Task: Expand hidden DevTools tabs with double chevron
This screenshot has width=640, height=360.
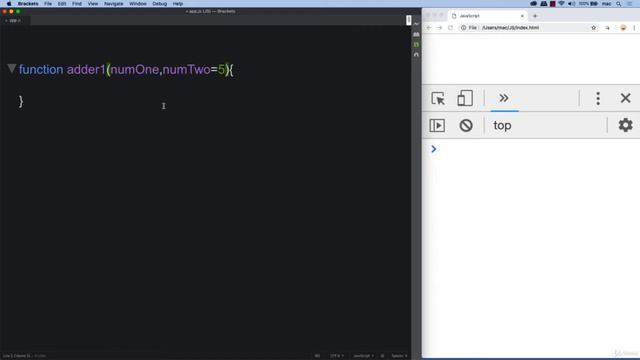Action: tap(504, 98)
